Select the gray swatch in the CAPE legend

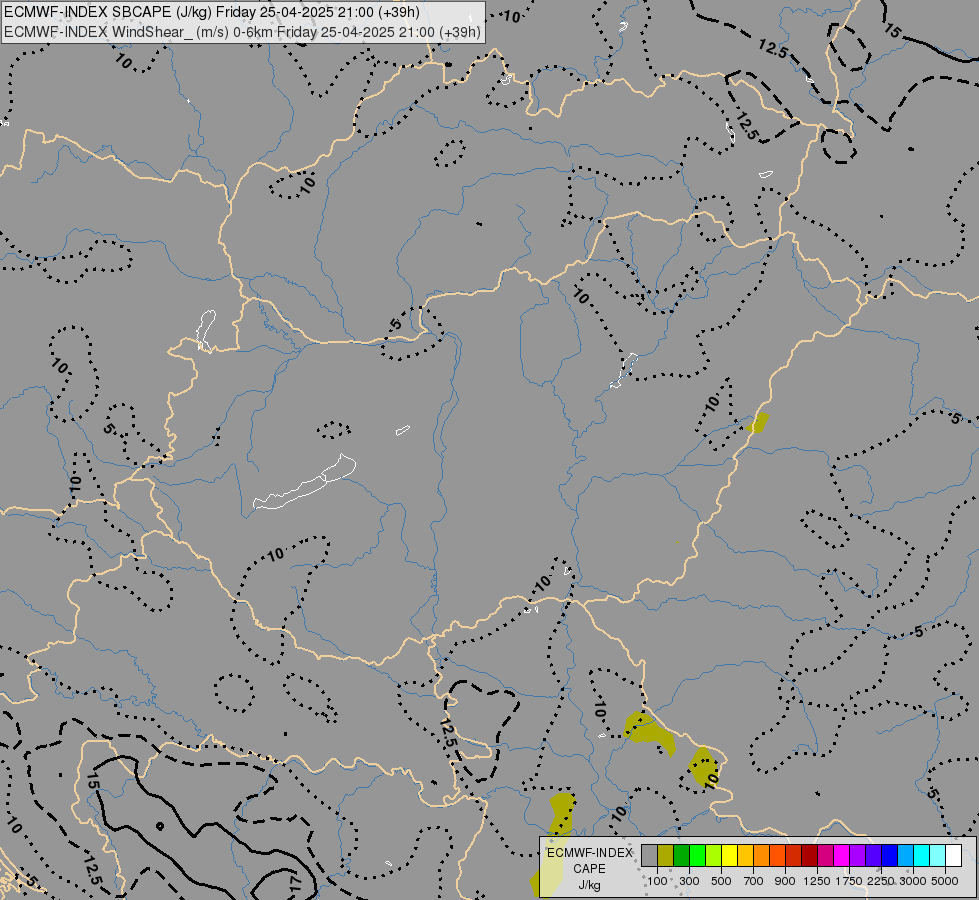(649, 855)
